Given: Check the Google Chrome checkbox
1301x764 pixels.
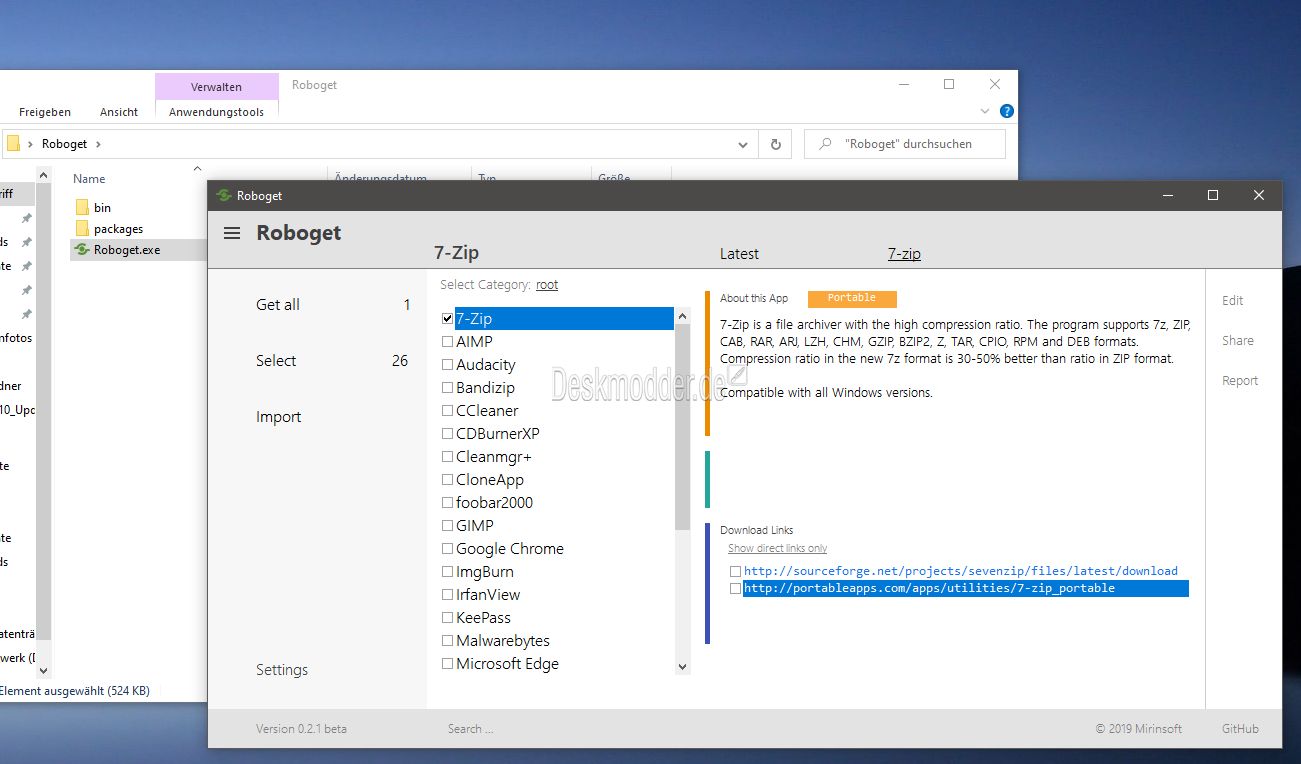Looking at the screenshot, I should coord(447,549).
